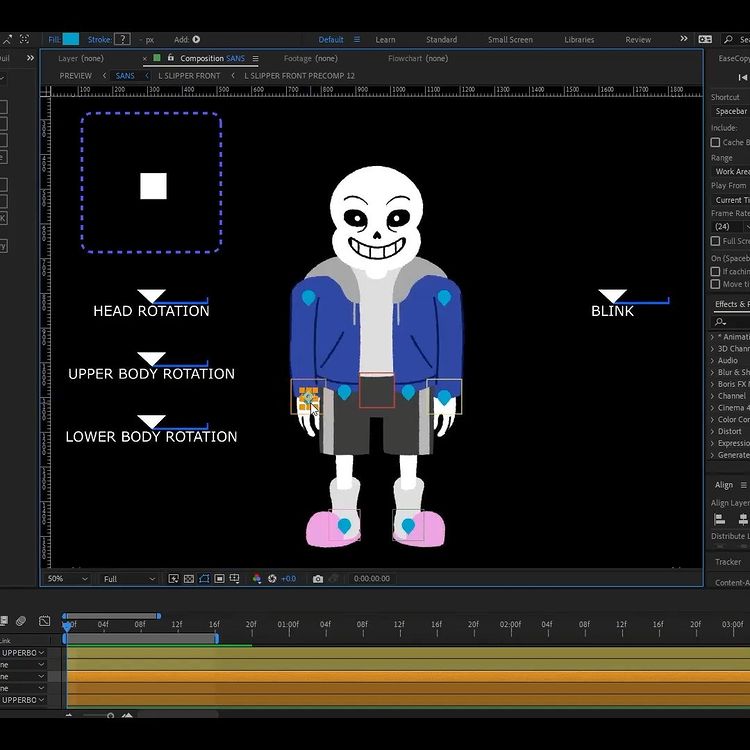Enable the If caching checkbox
The width and height of the screenshot is (750, 750).
pos(716,272)
